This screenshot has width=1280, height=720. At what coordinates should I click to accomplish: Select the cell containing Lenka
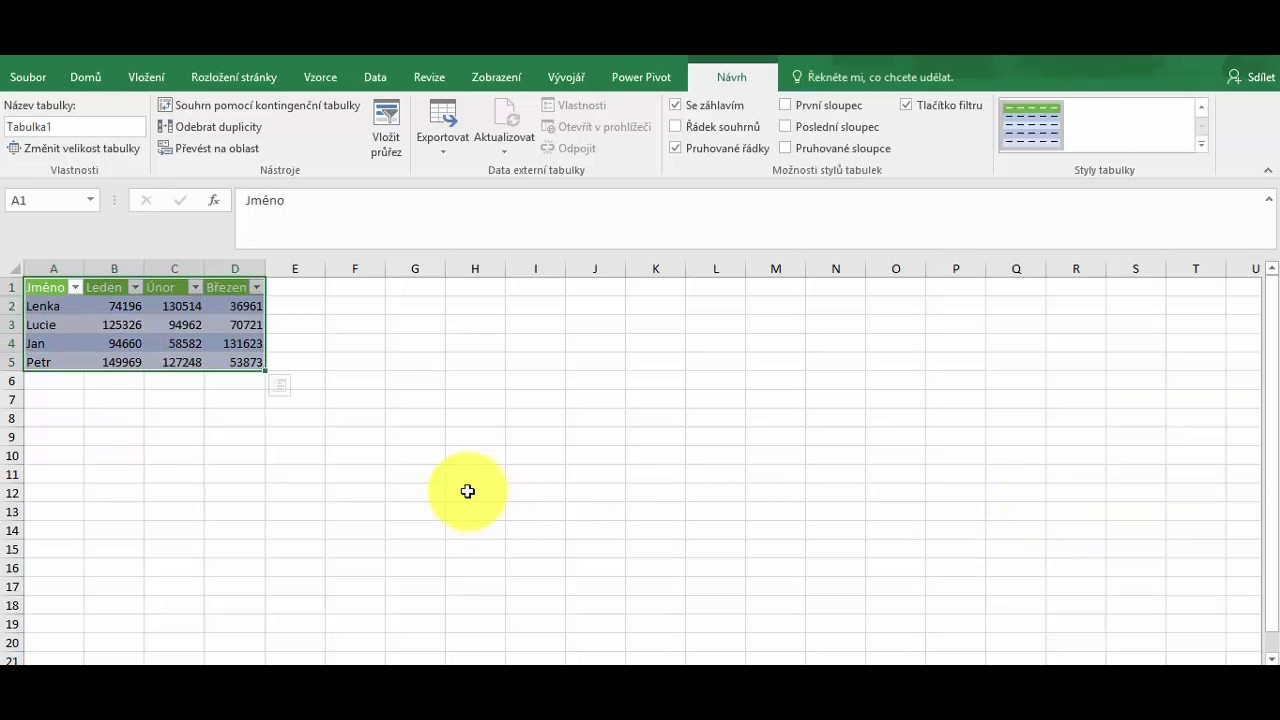coord(54,306)
